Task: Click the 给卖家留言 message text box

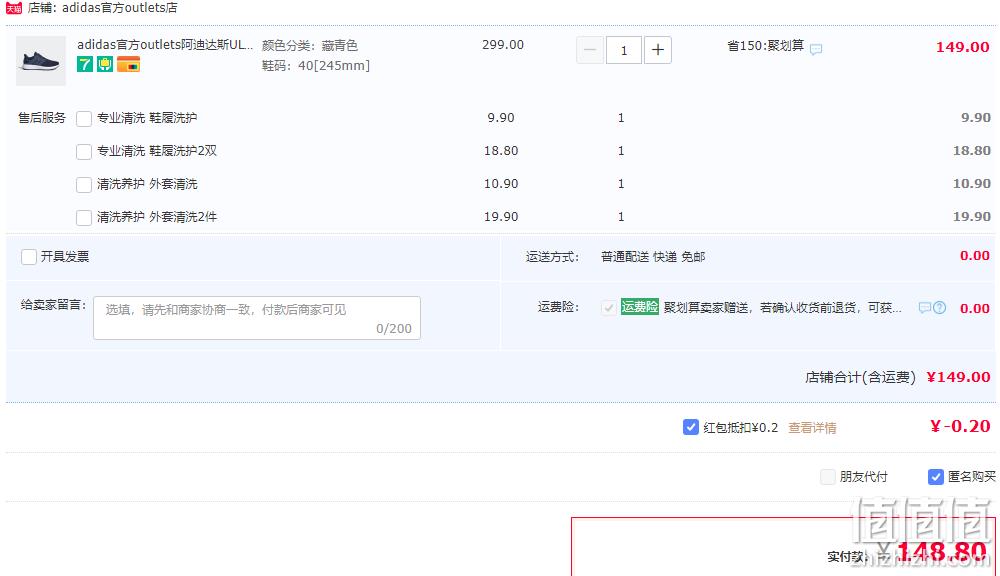Action: [257, 318]
